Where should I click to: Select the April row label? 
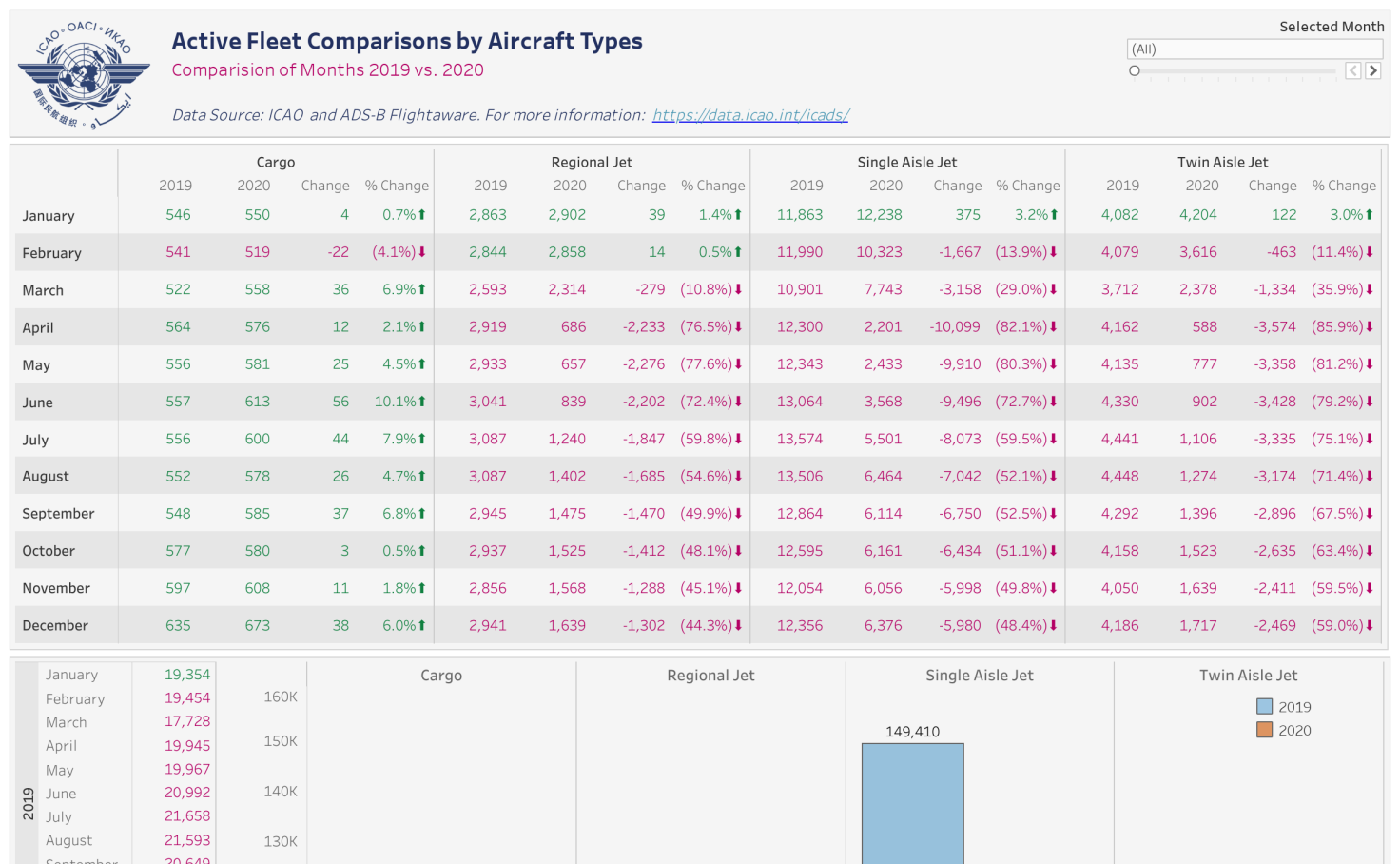tap(38, 327)
